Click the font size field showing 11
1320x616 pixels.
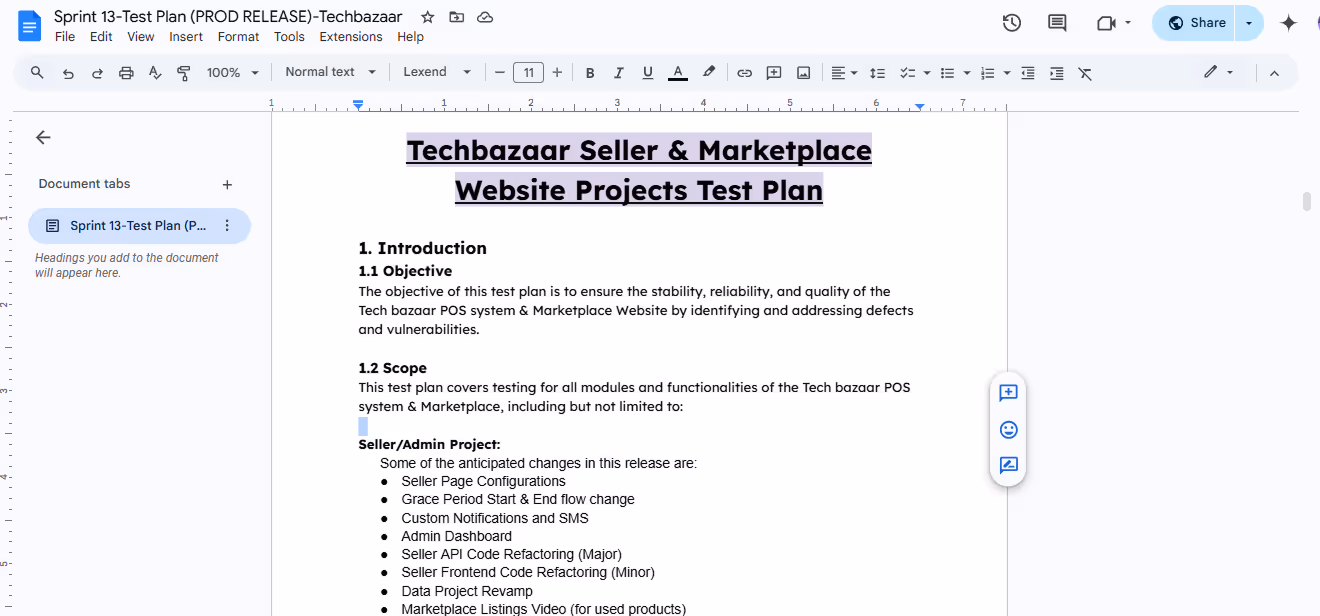(528, 72)
